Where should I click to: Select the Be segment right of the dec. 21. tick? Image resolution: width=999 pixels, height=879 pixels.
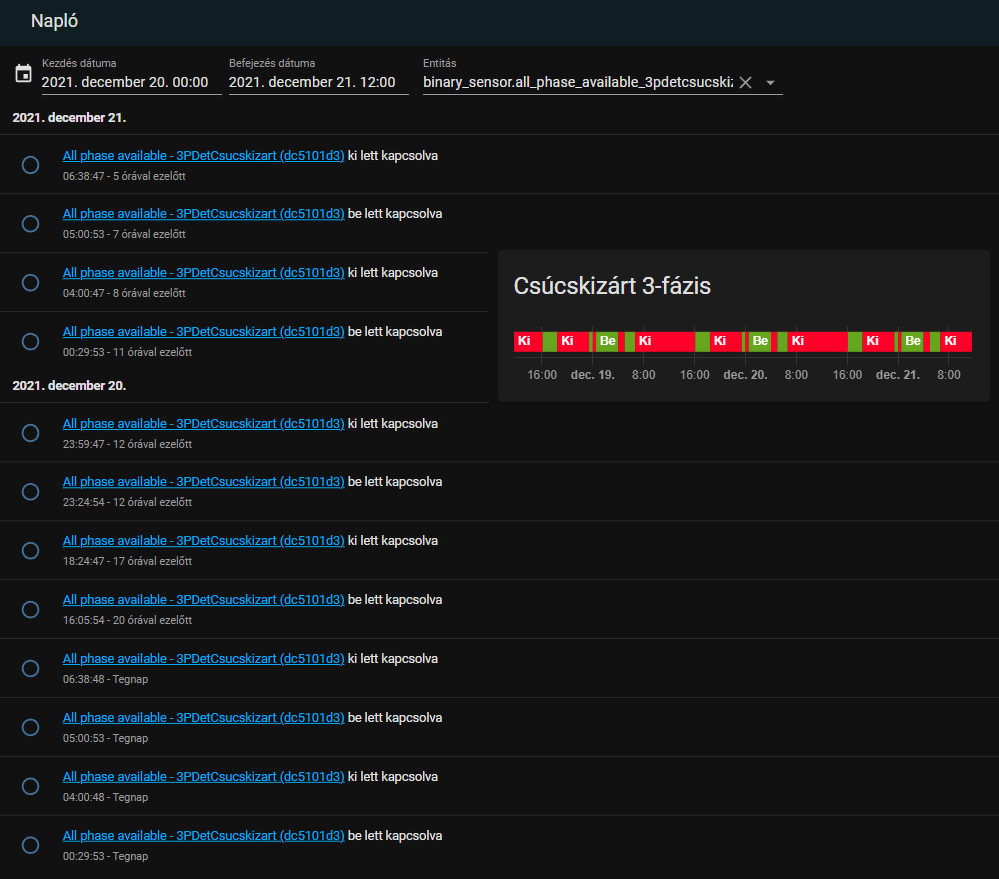point(912,341)
